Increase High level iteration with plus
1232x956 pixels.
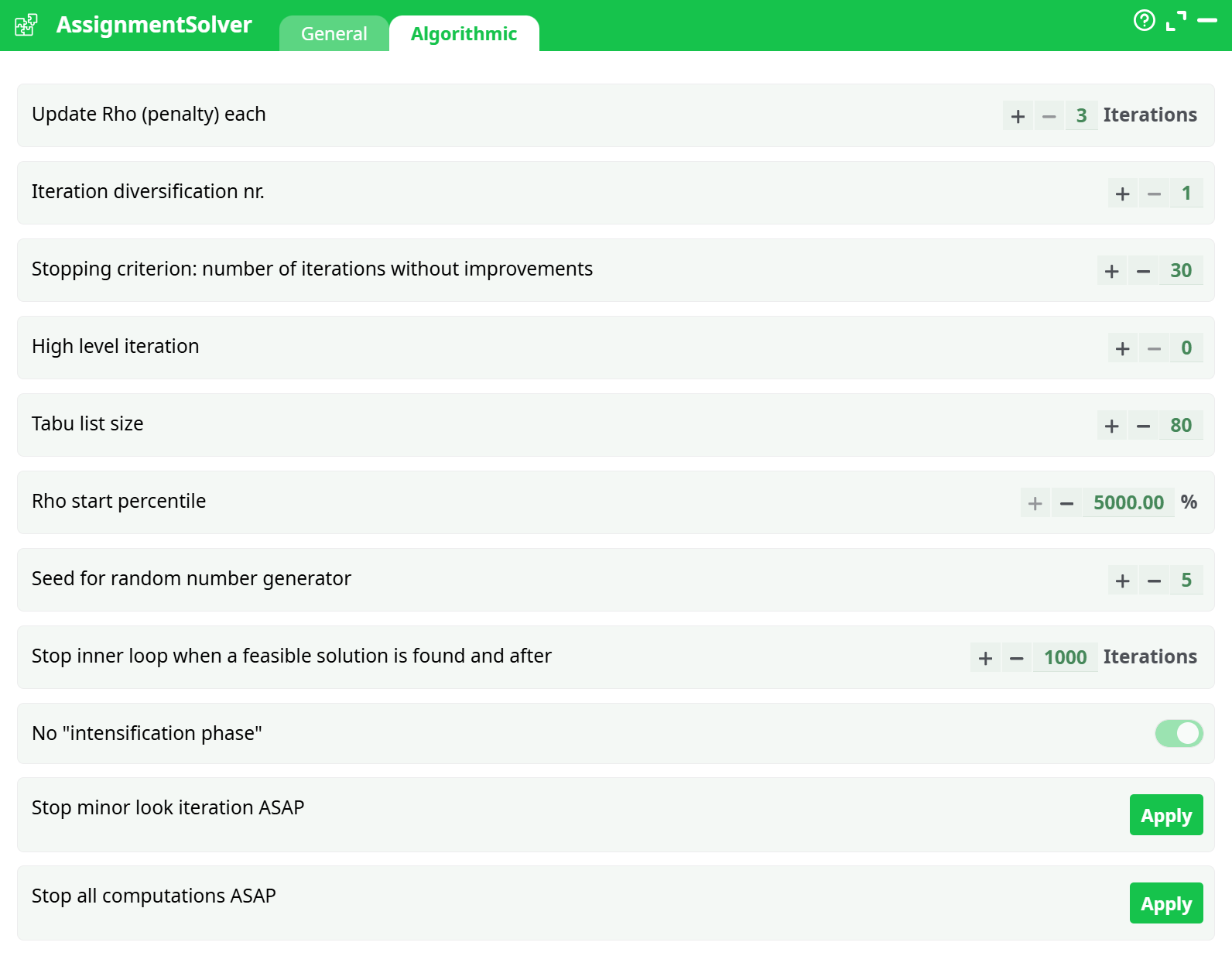pos(1122,348)
